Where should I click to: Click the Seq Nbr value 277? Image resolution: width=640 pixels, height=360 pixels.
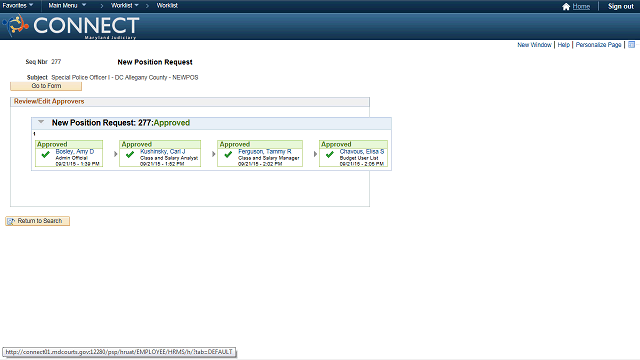56,62
